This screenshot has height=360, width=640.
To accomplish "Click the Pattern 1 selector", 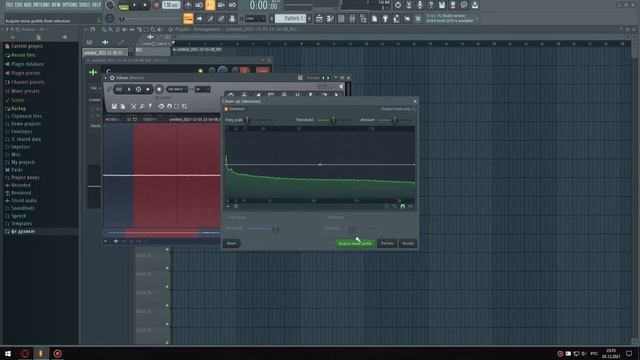I will coord(290,19).
